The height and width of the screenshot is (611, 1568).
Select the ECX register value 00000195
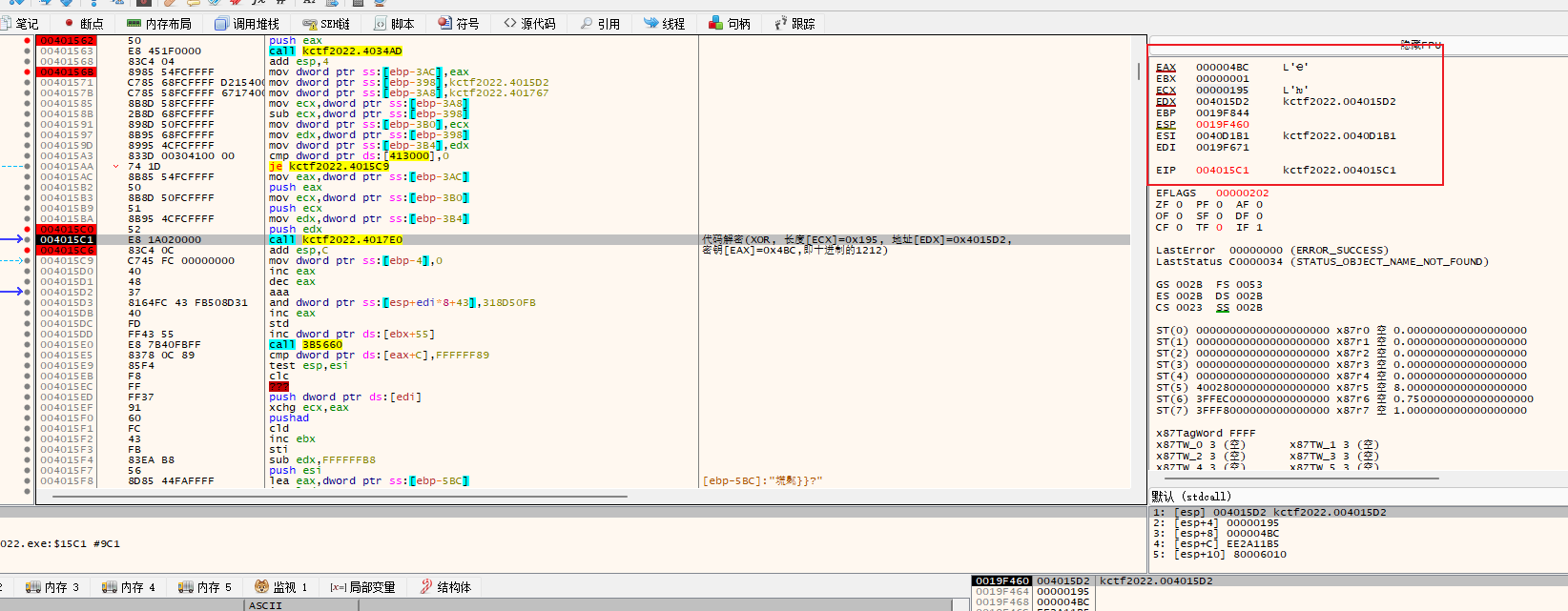click(x=1222, y=91)
